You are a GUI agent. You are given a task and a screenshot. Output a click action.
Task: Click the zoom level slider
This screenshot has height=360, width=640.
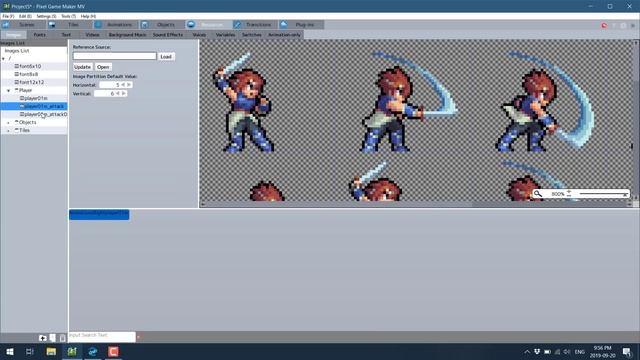(x=603, y=194)
